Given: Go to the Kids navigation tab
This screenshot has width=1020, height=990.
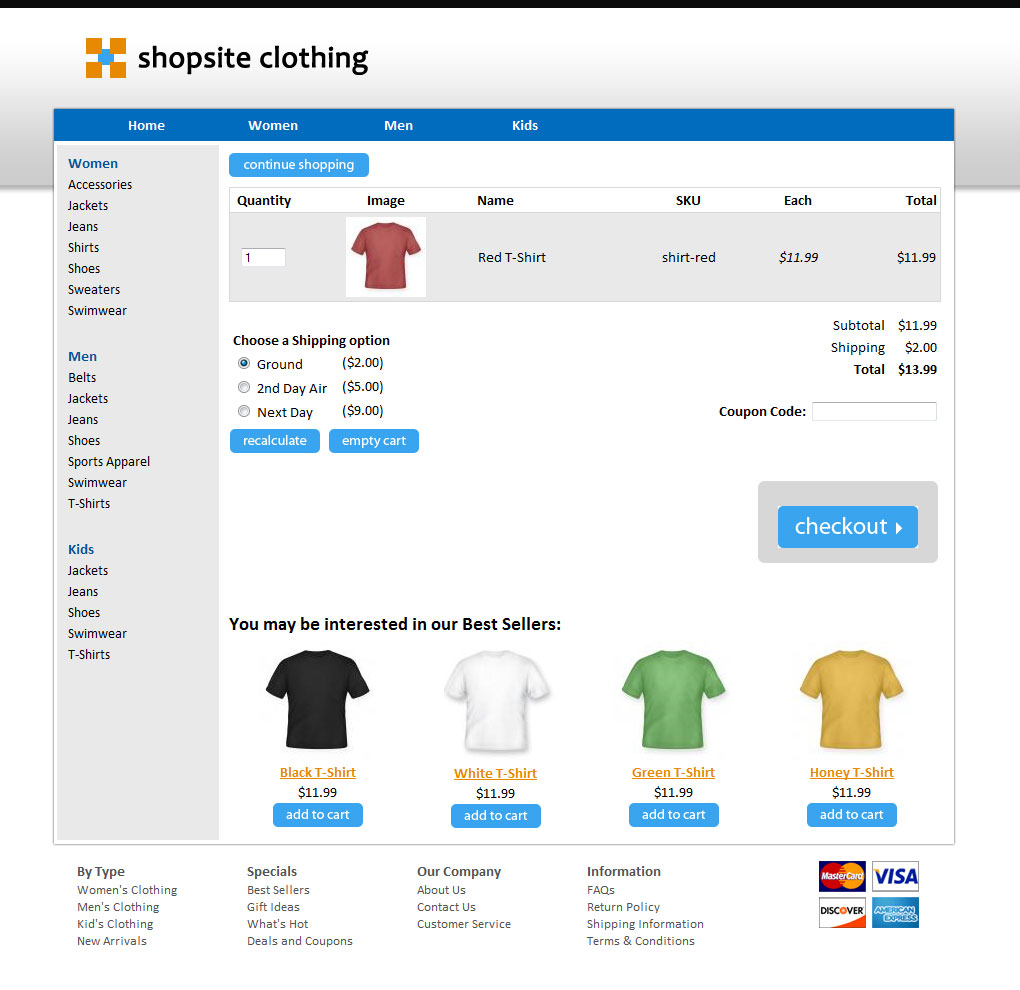Looking at the screenshot, I should point(525,125).
